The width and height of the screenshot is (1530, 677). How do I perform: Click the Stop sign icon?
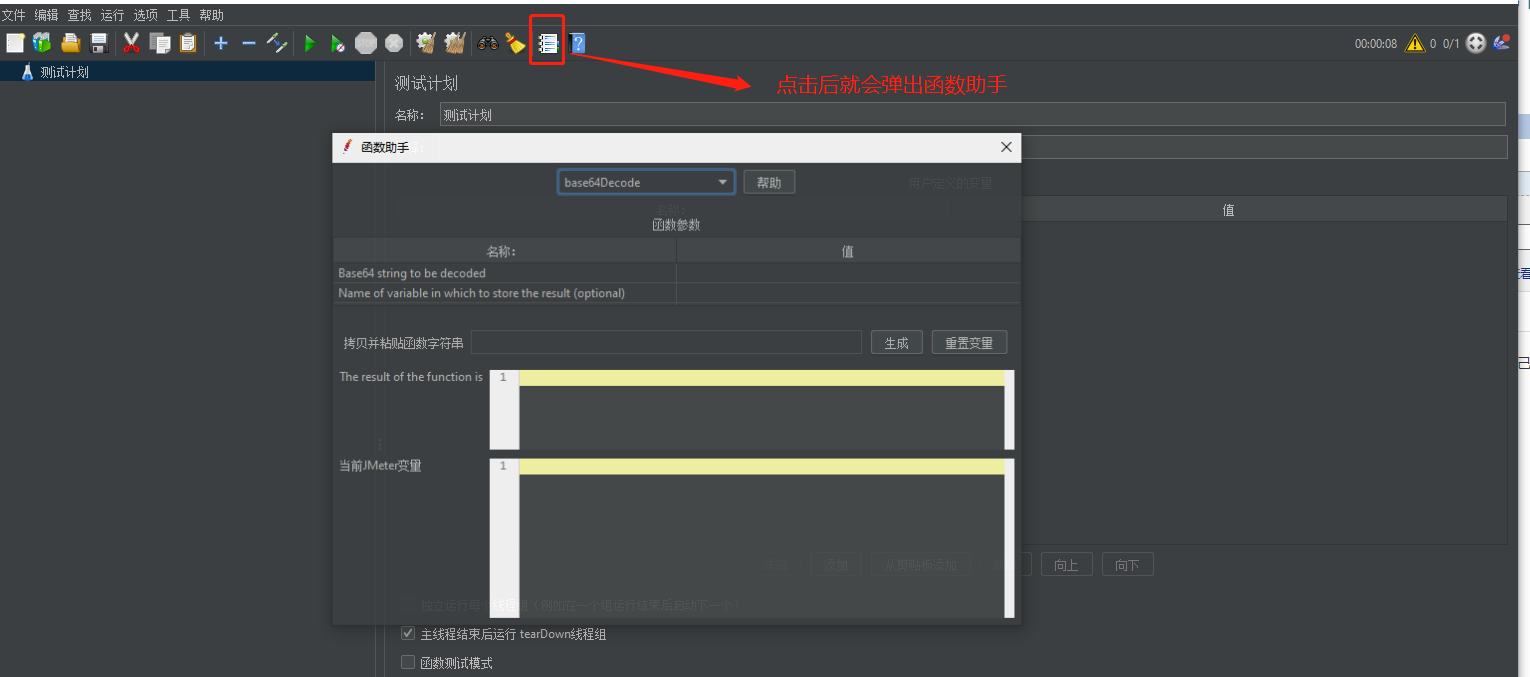pyautogui.click(x=366, y=43)
